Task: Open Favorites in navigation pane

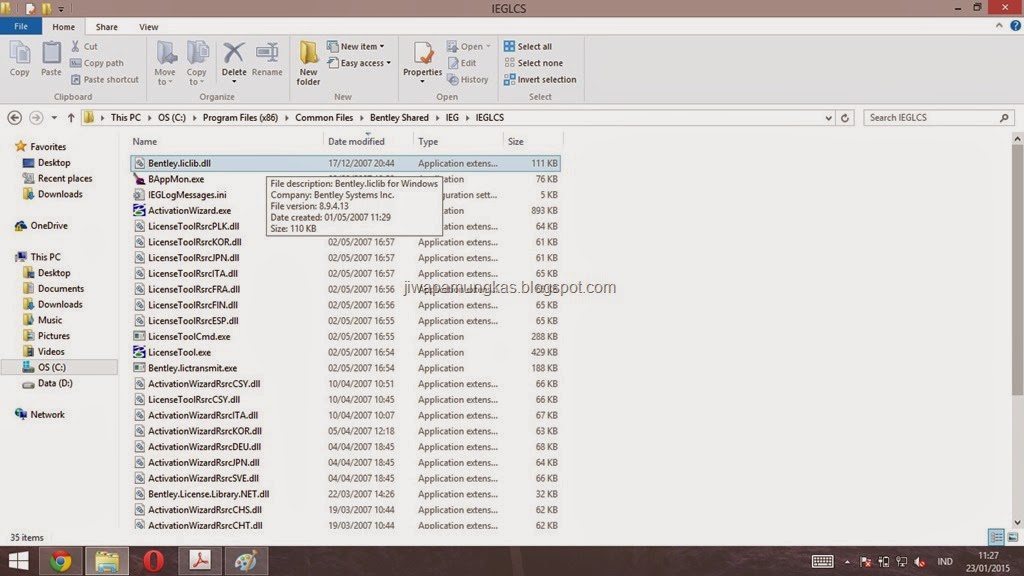Action: [41, 146]
